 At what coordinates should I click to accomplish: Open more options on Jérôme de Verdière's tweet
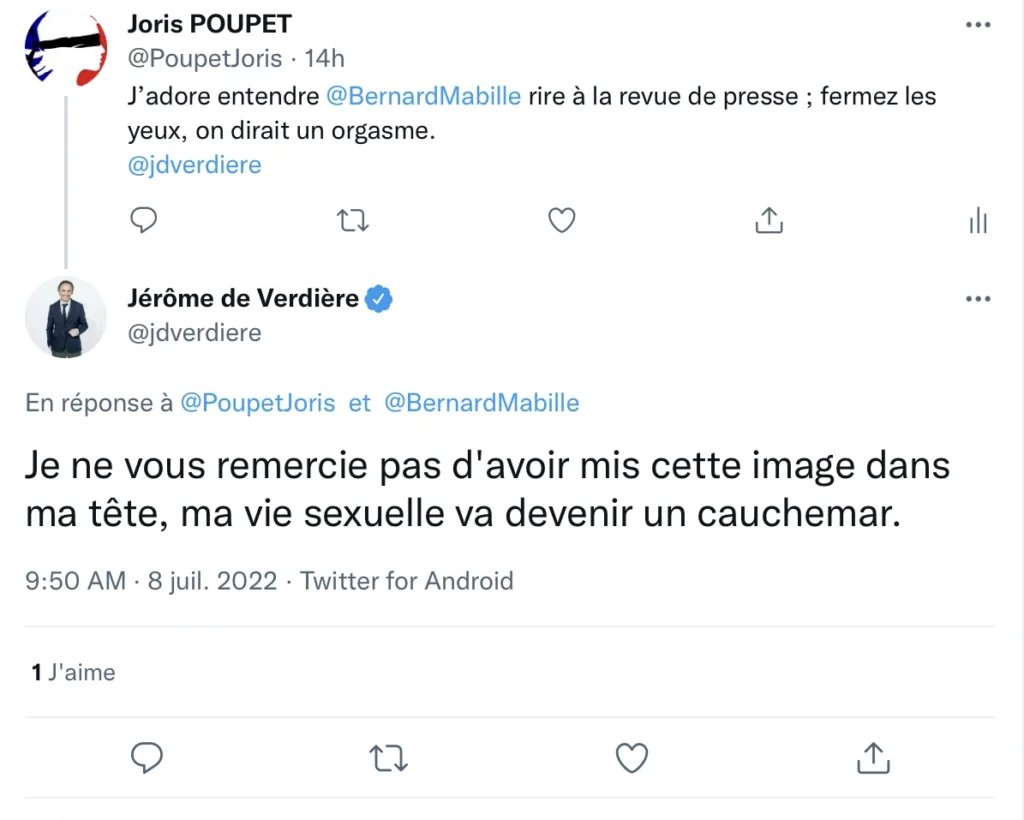point(978,298)
